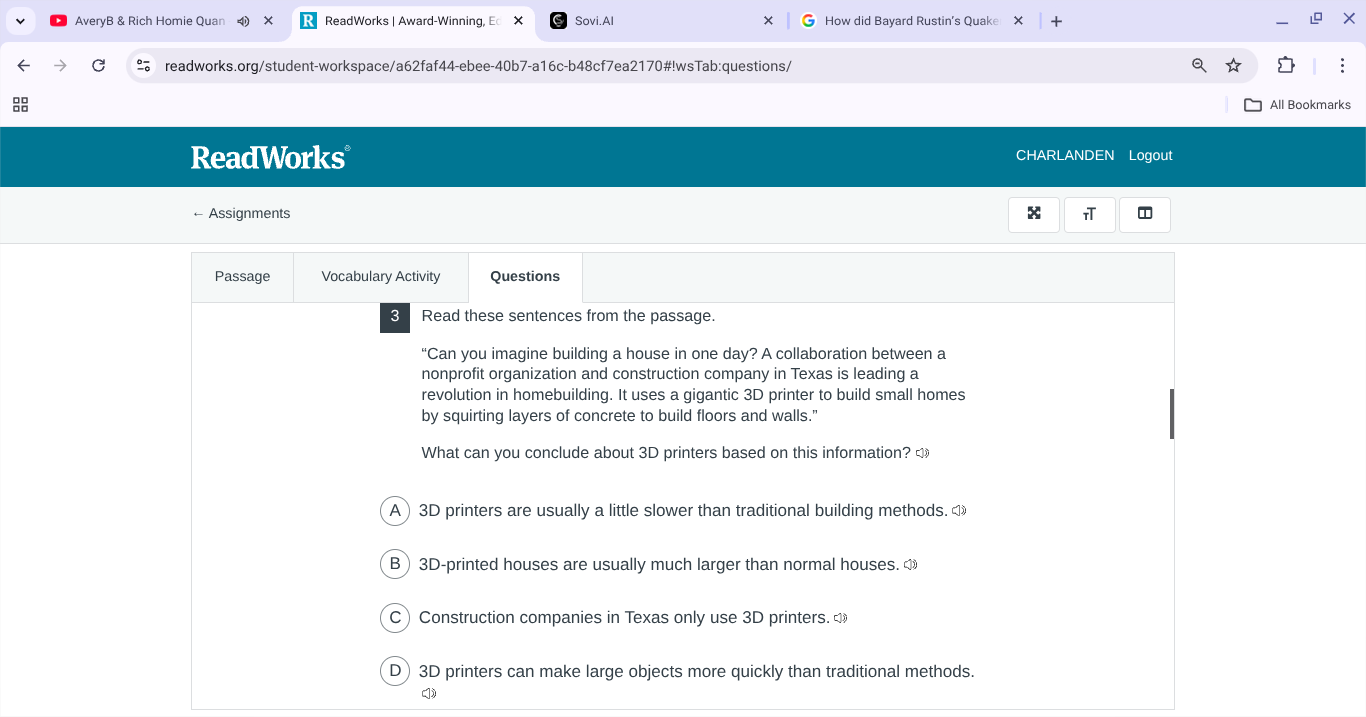Open the All Bookmarks folder

[x=1297, y=105]
